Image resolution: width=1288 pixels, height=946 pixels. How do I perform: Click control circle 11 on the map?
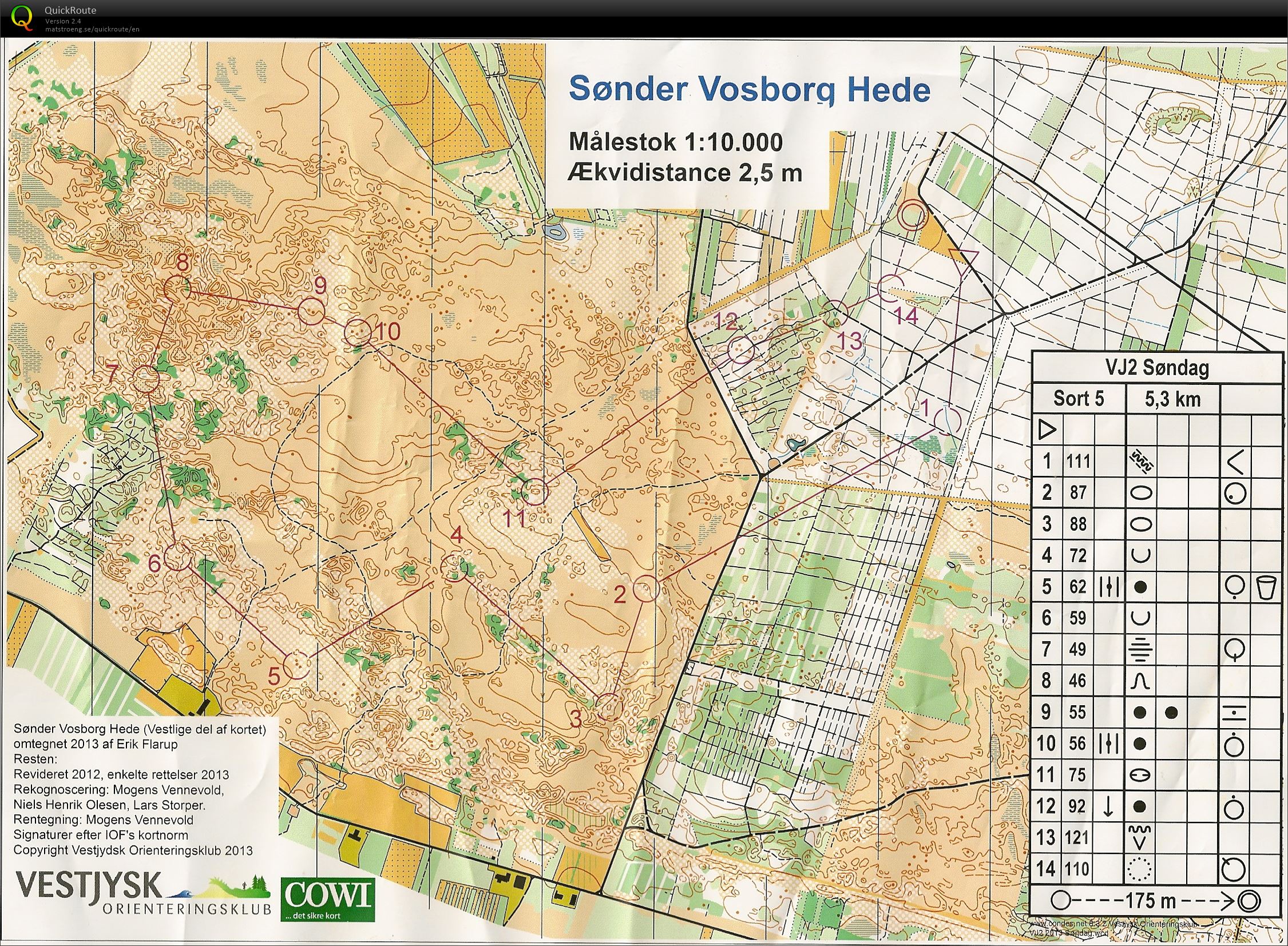tap(534, 491)
